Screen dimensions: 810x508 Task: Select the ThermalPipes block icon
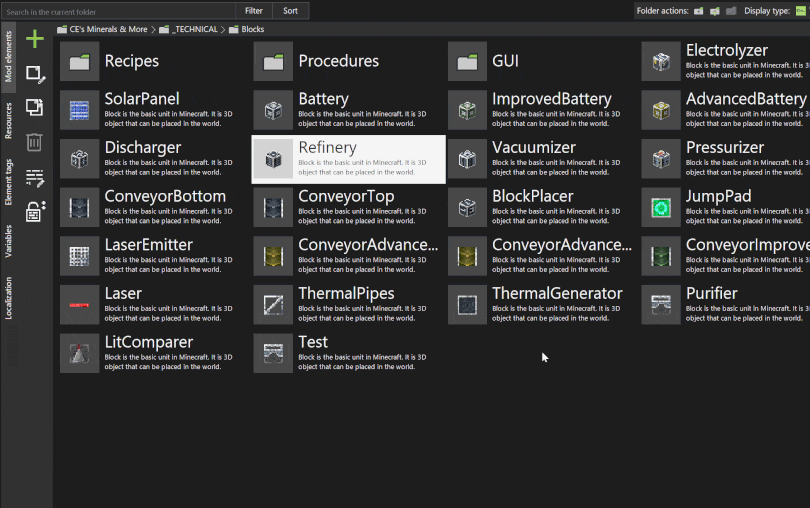273,305
